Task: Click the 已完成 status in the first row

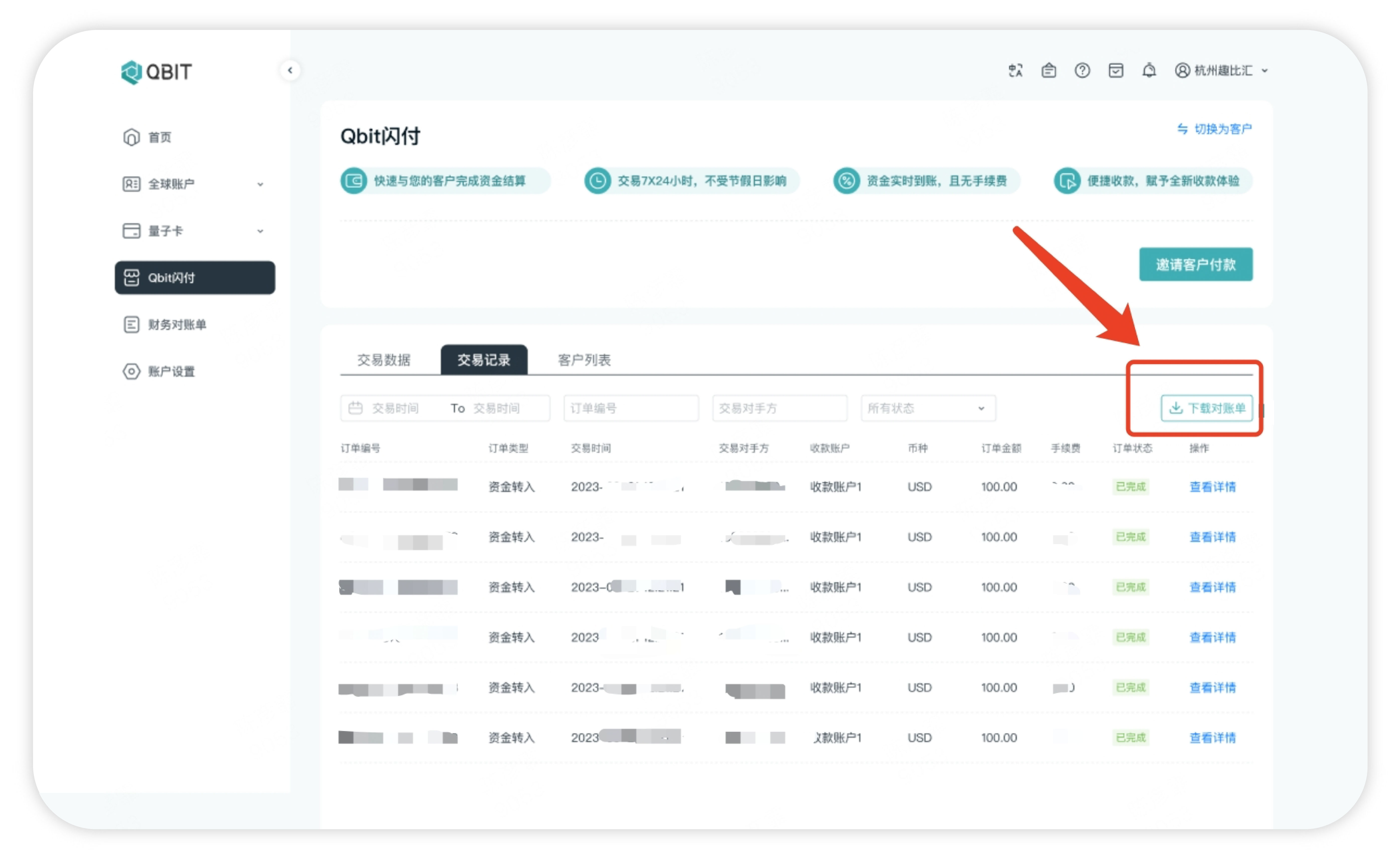Action: 1131,487
